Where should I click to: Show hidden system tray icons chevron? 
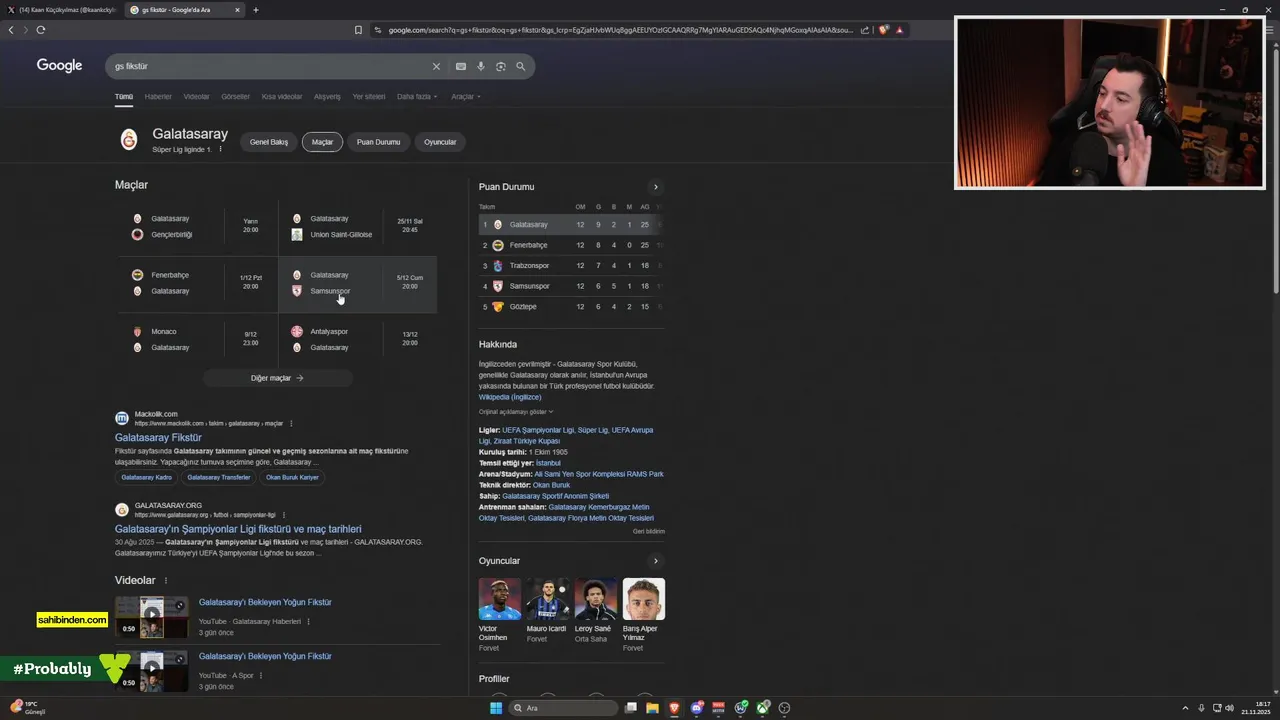click(1185, 708)
